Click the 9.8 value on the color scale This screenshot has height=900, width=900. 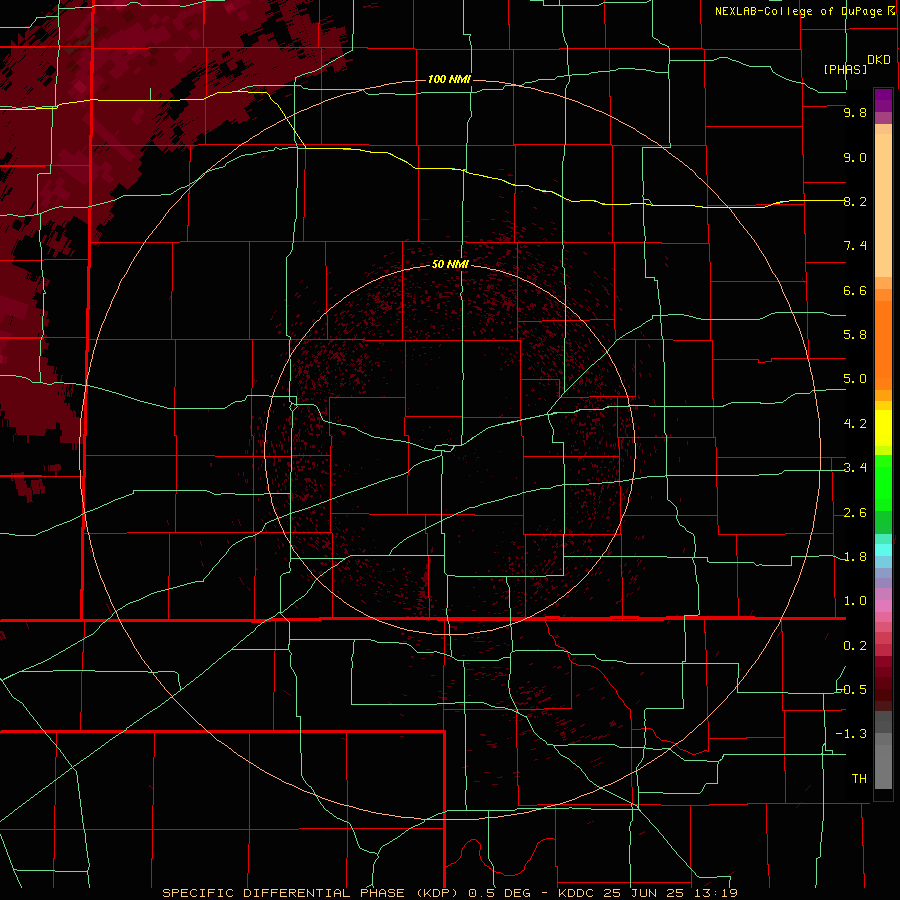click(x=855, y=113)
